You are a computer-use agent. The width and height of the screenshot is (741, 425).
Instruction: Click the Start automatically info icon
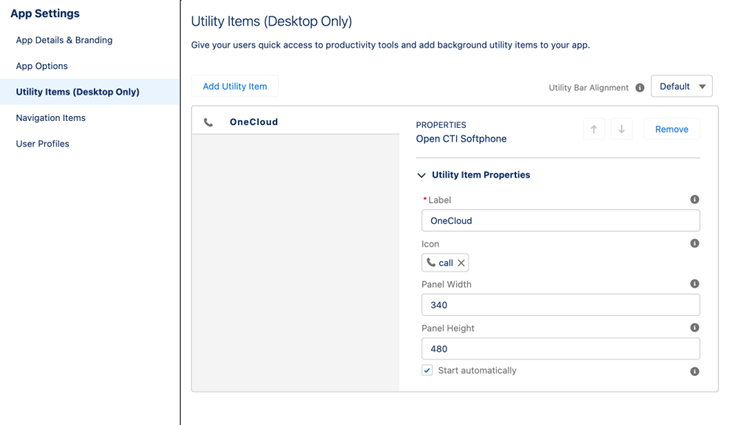(694, 371)
